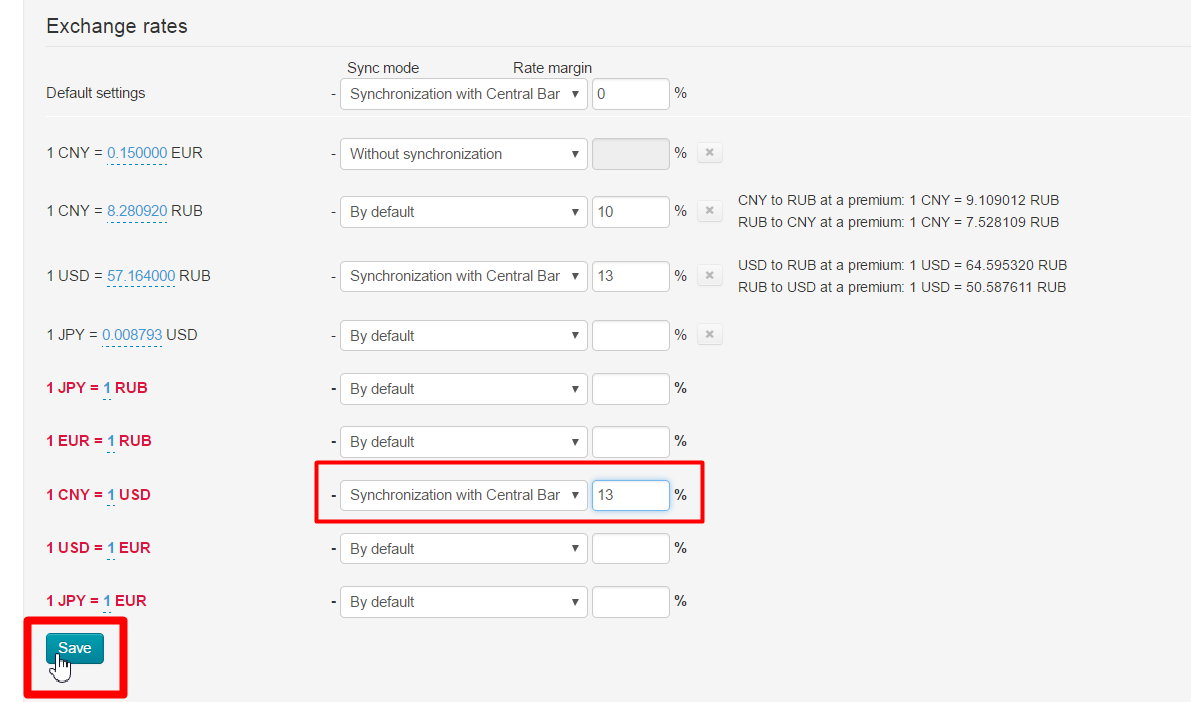Image resolution: width=1191 pixels, height=702 pixels.
Task: Edit the 0.150000 CNY to EUR rate
Action: coord(137,153)
